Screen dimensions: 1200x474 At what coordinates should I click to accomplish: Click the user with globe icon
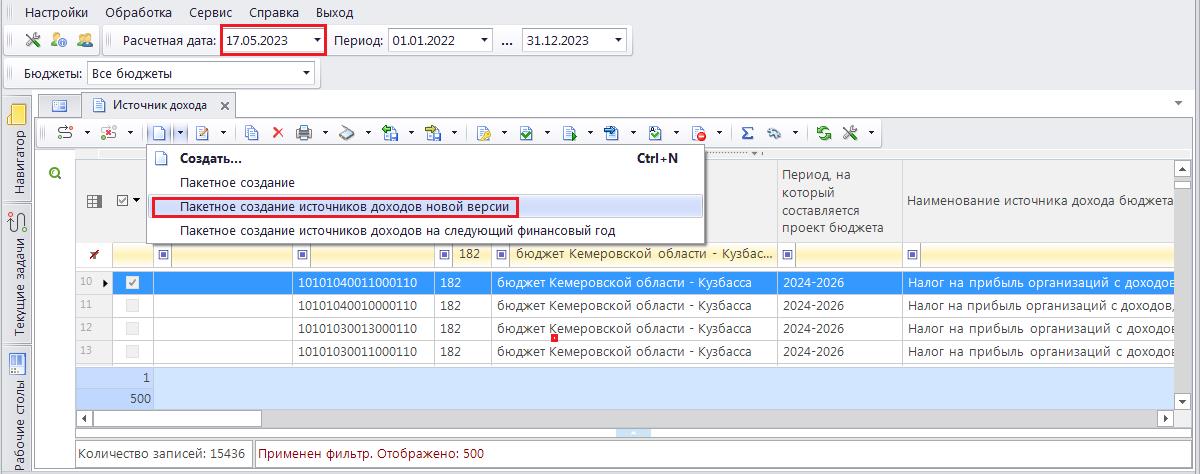(x=59, y=41)
